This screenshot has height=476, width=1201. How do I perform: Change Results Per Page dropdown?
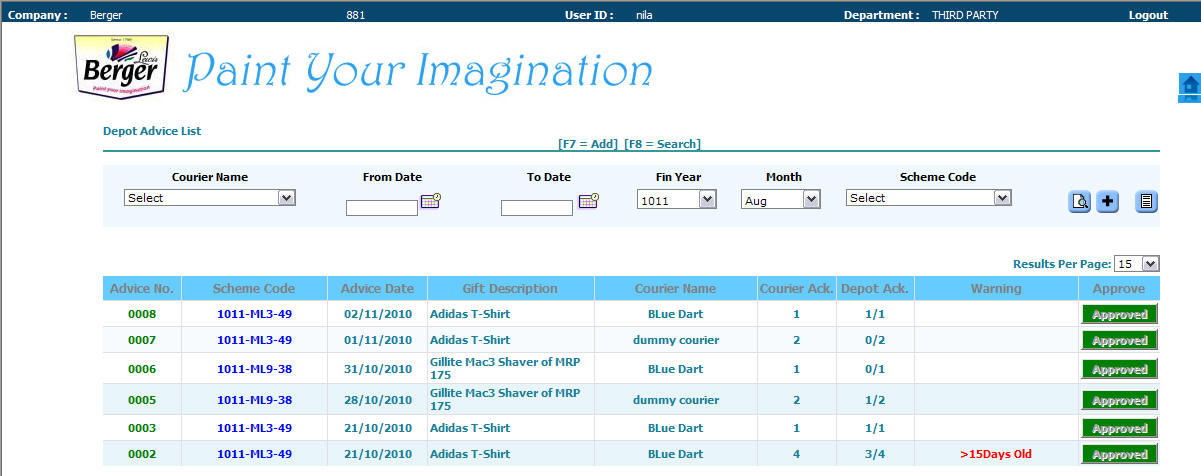click(1137, 263)
